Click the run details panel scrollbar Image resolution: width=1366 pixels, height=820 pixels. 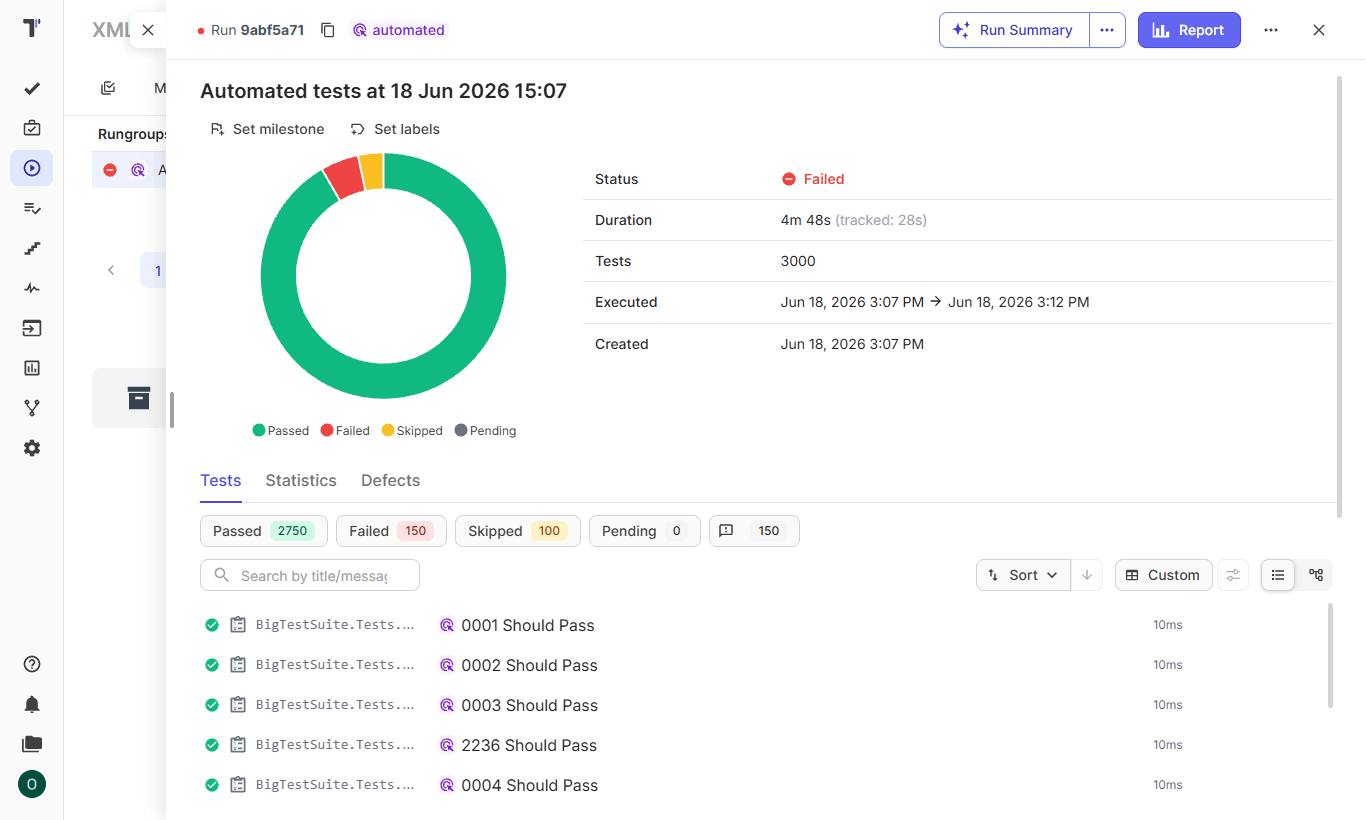[x=1339, y=296]
